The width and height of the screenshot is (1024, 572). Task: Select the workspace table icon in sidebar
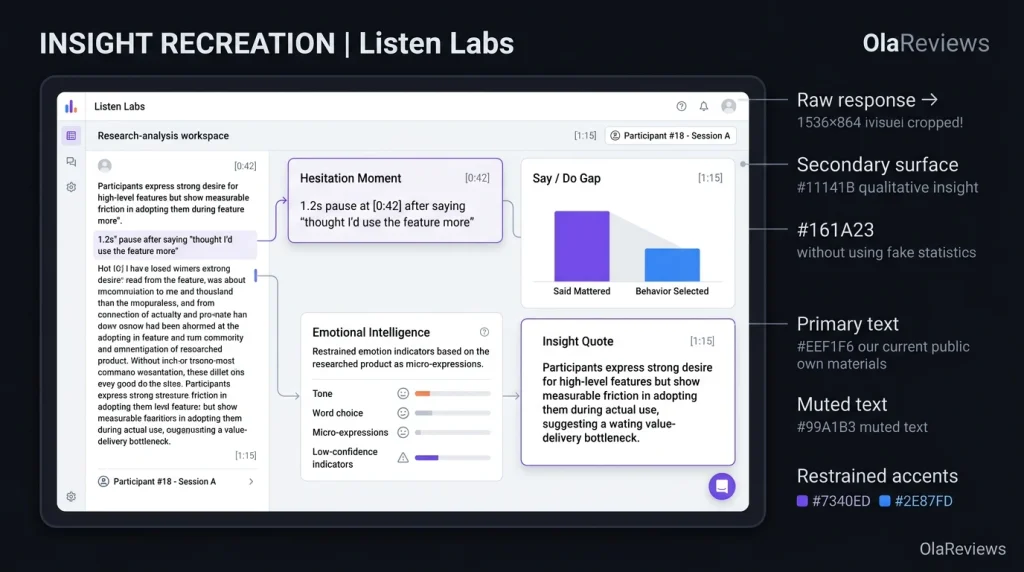(x=71, y=136)
